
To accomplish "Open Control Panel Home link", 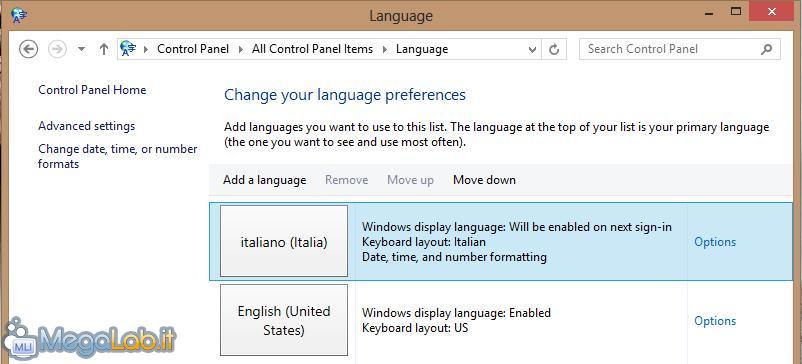I will tap(92, 90).
